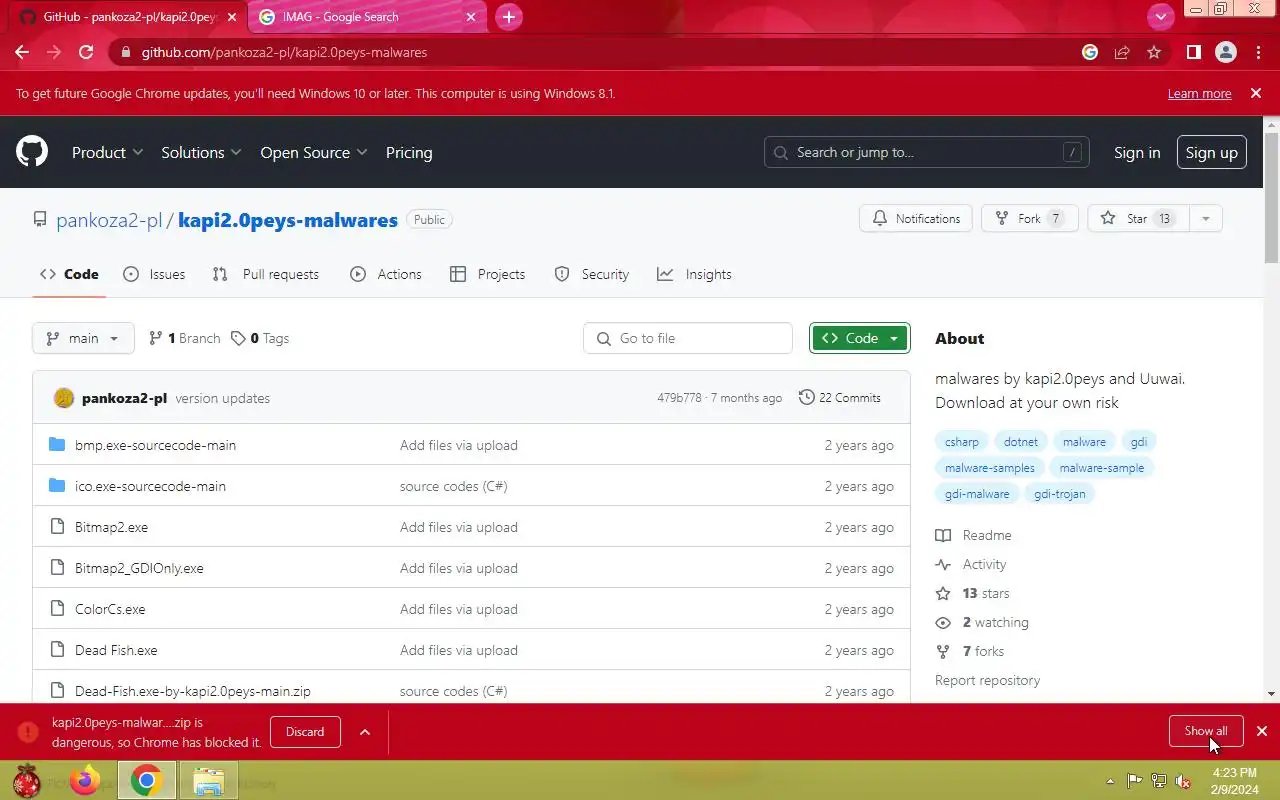The width and height of the screenshot is (1280, 800).
Task: Click Show all downloads button
Action: [x=1205, y=731]
